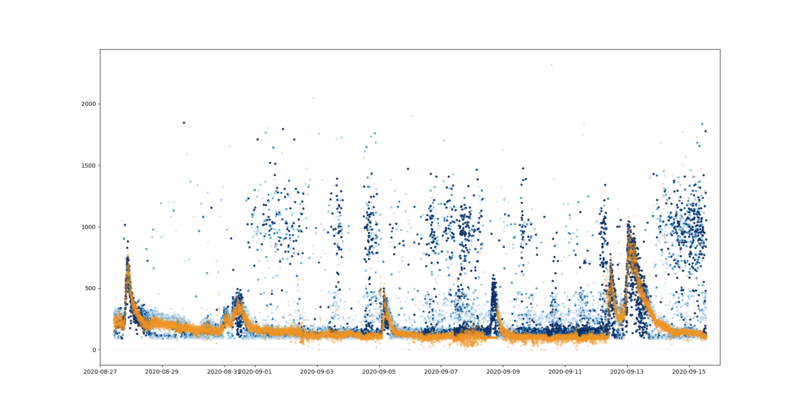Click the 2020-09-05 x-axis date label

(379, 372)
